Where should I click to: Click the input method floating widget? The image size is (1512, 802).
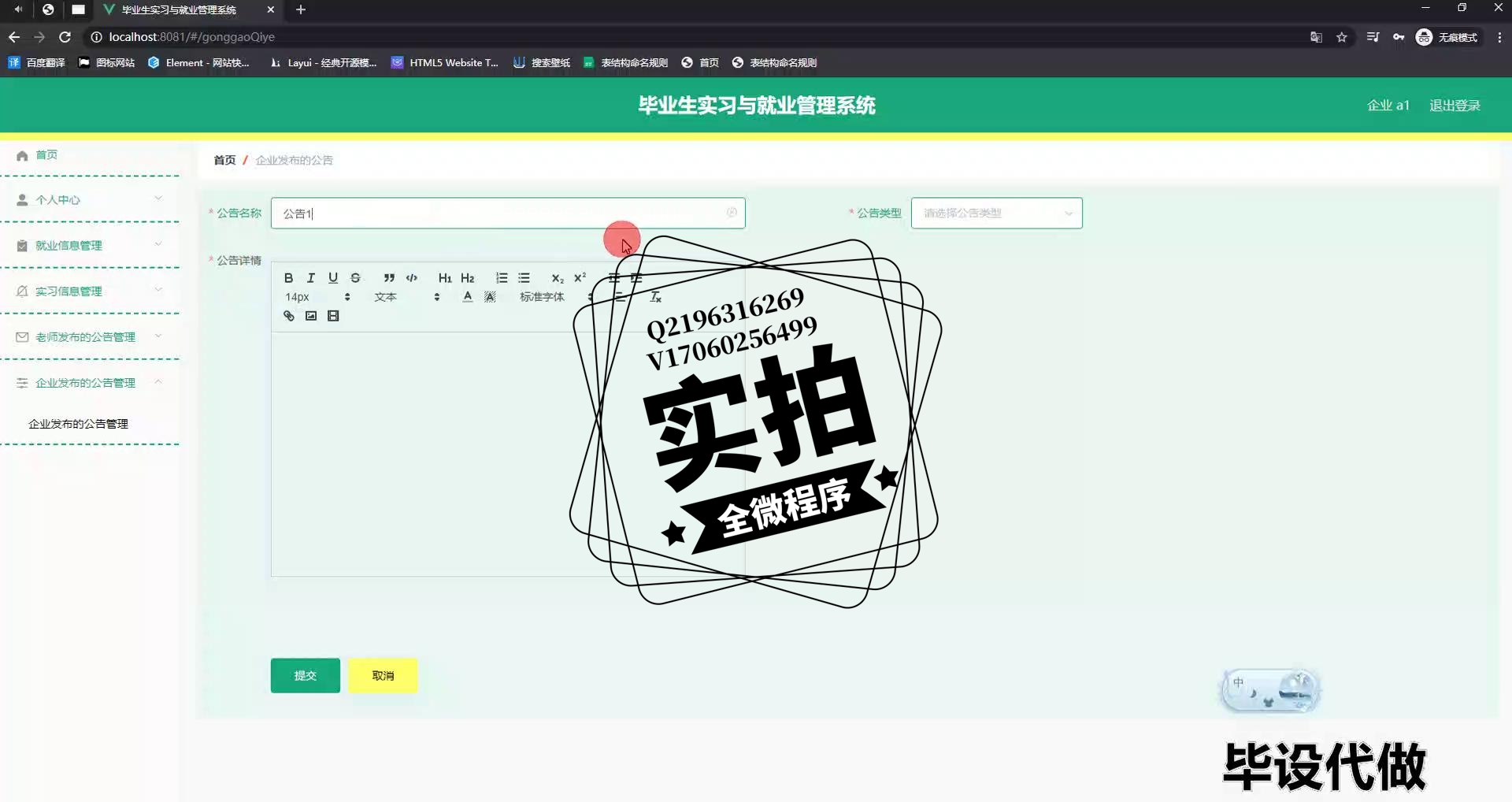pyautogui.click(x=1269, y=690)
